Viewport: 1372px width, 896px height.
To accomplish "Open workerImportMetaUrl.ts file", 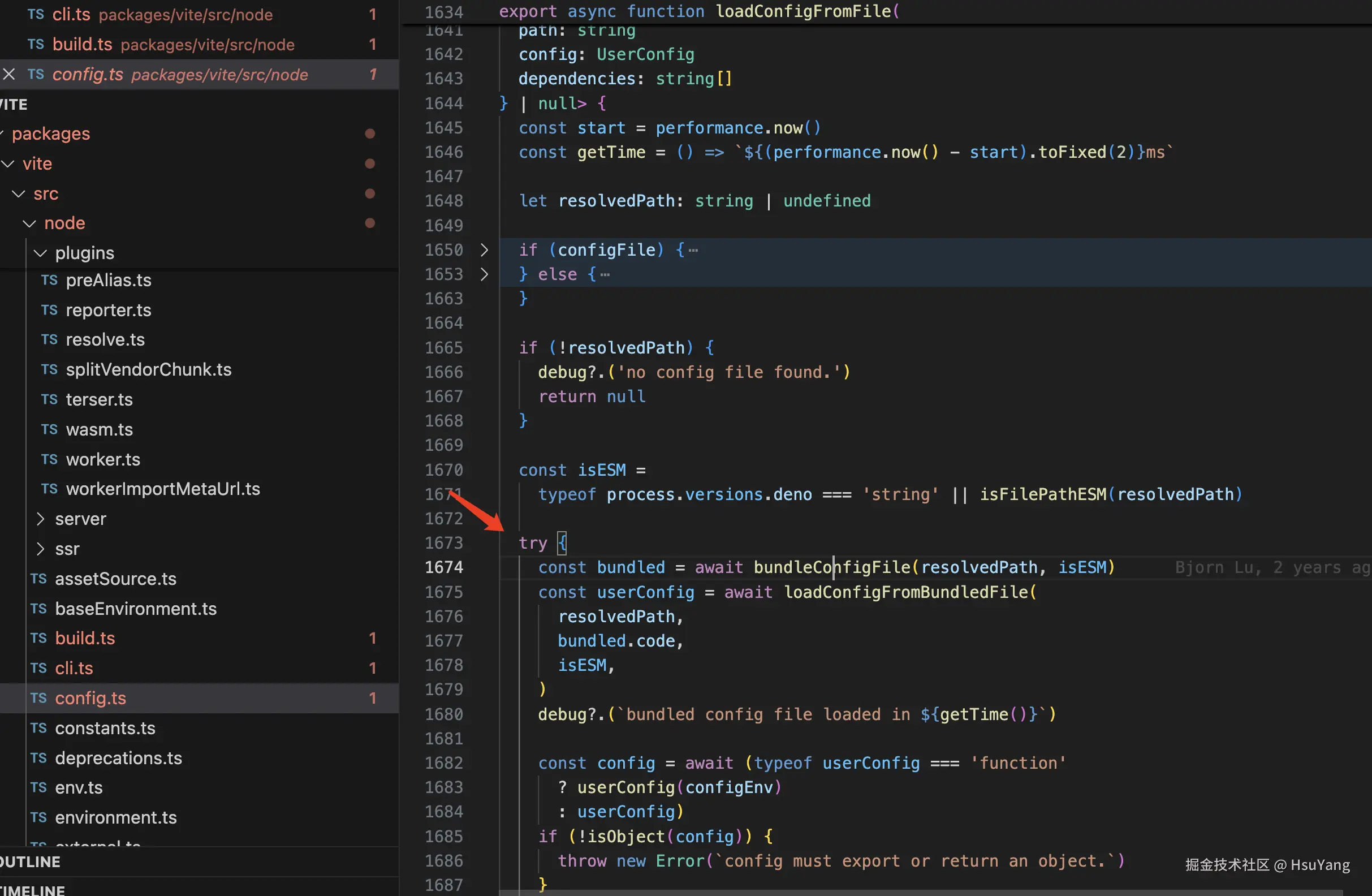I will 162,489.
